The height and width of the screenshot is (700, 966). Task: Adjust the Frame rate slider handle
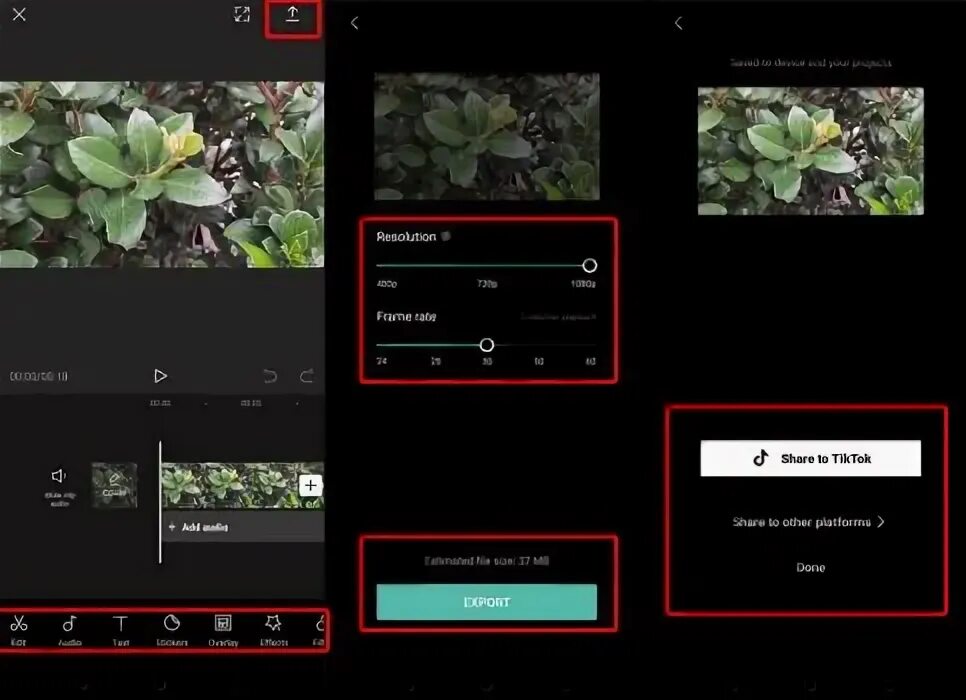487,345
